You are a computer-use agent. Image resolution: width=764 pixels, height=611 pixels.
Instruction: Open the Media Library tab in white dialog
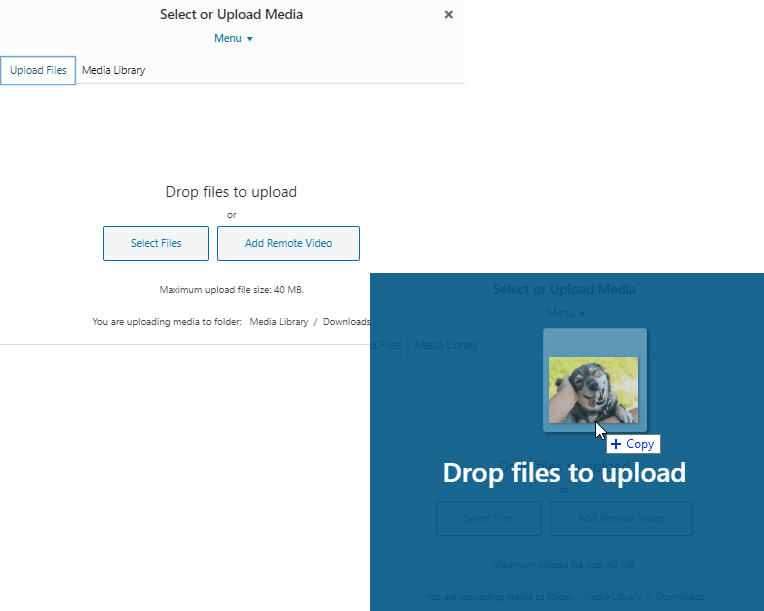tap(113, 71)
